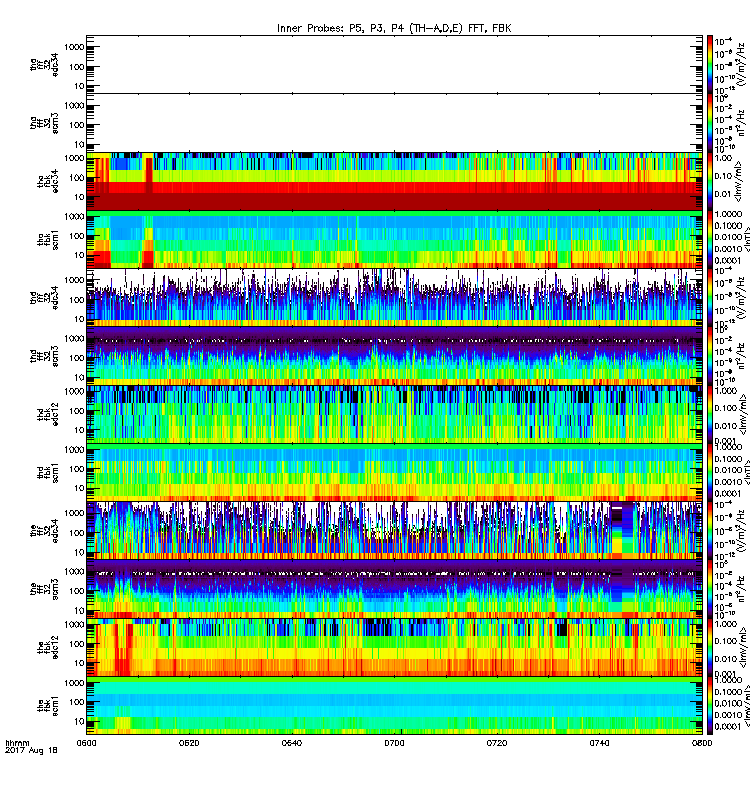Click the color bar beside the fff scm3 panel
750x800 pixels.
[710, 589]
